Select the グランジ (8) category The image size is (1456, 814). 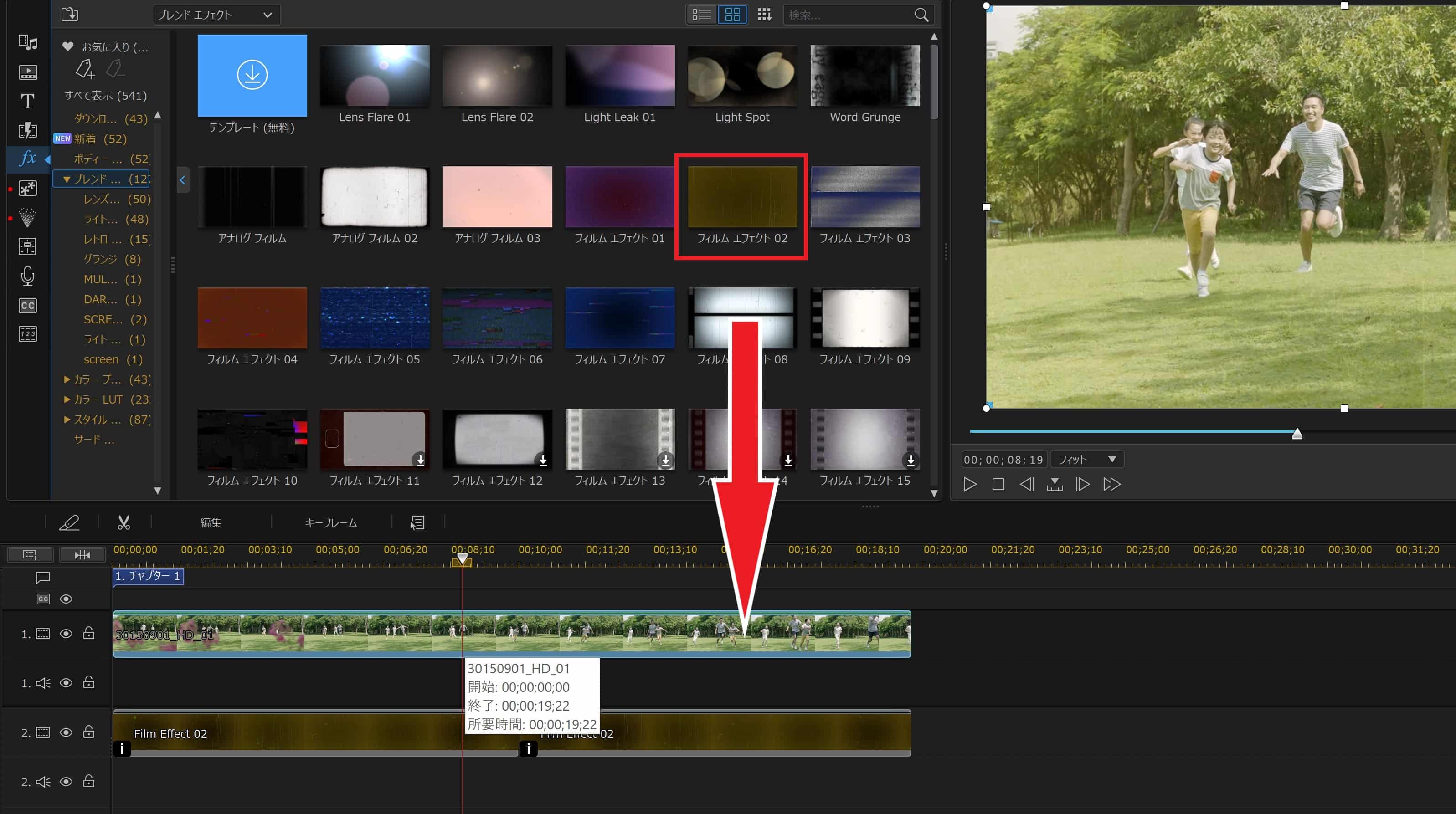pyautogui.click(x=112, y=259)
